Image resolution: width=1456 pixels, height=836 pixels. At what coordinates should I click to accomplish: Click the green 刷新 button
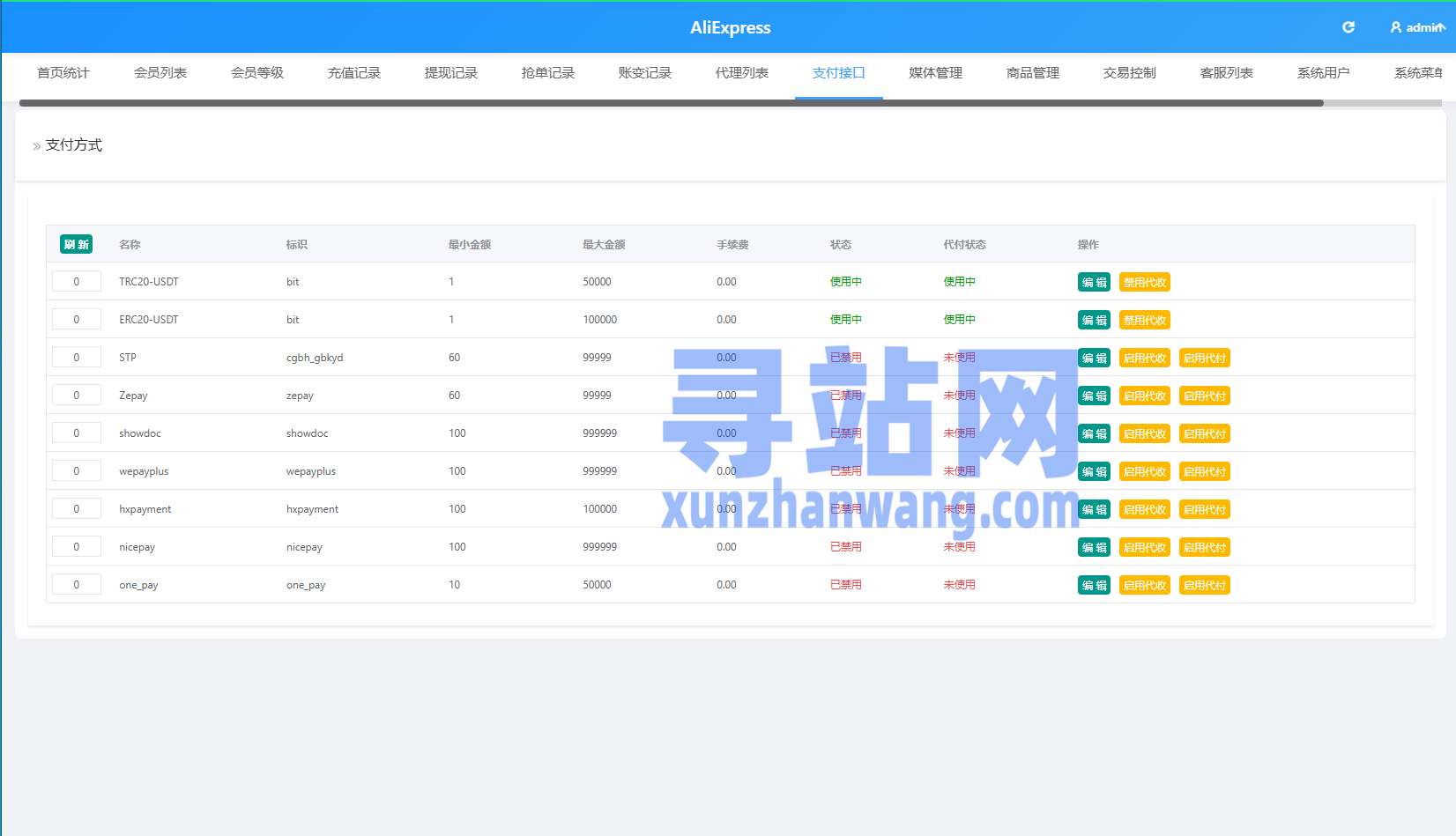[76, 244]
